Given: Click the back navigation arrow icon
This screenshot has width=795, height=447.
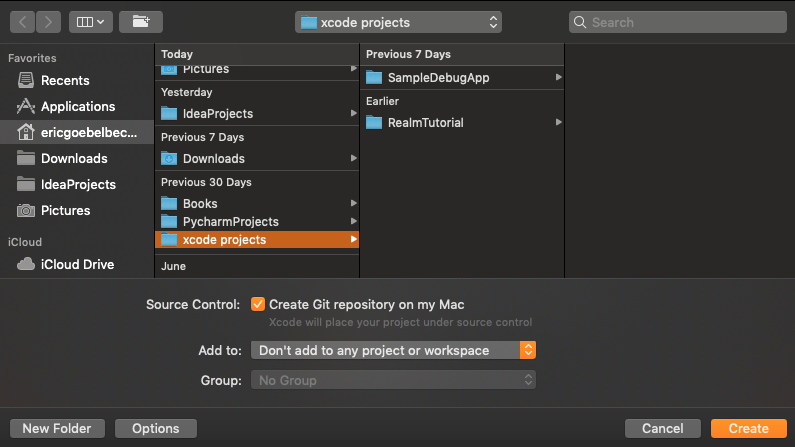Looking at the screenshot, I should click(x=22, y=22).
